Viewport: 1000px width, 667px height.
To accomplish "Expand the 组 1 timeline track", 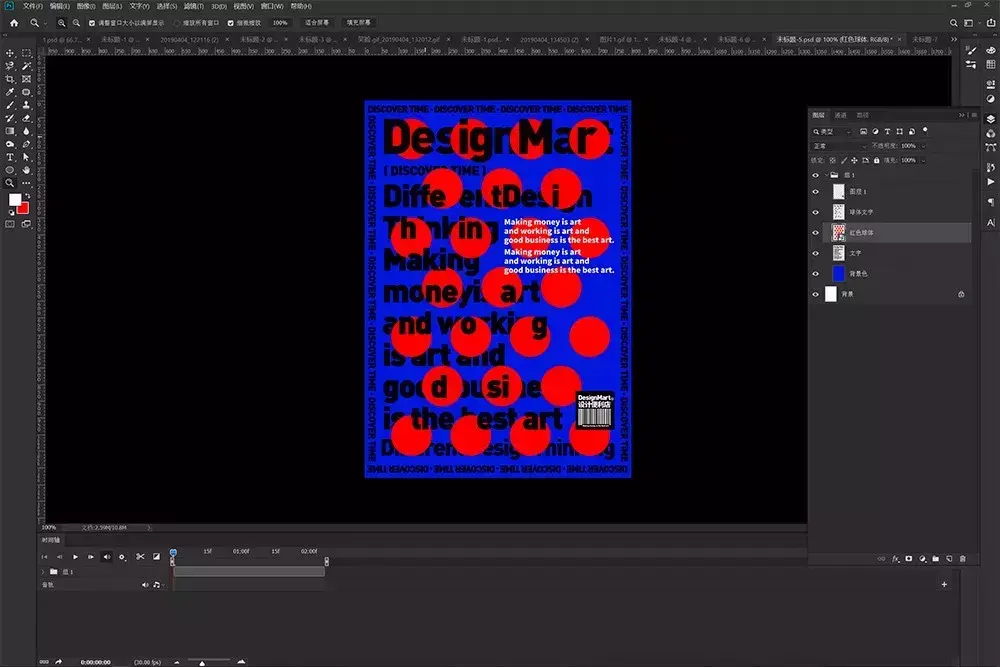I will [x=42, y=572].
